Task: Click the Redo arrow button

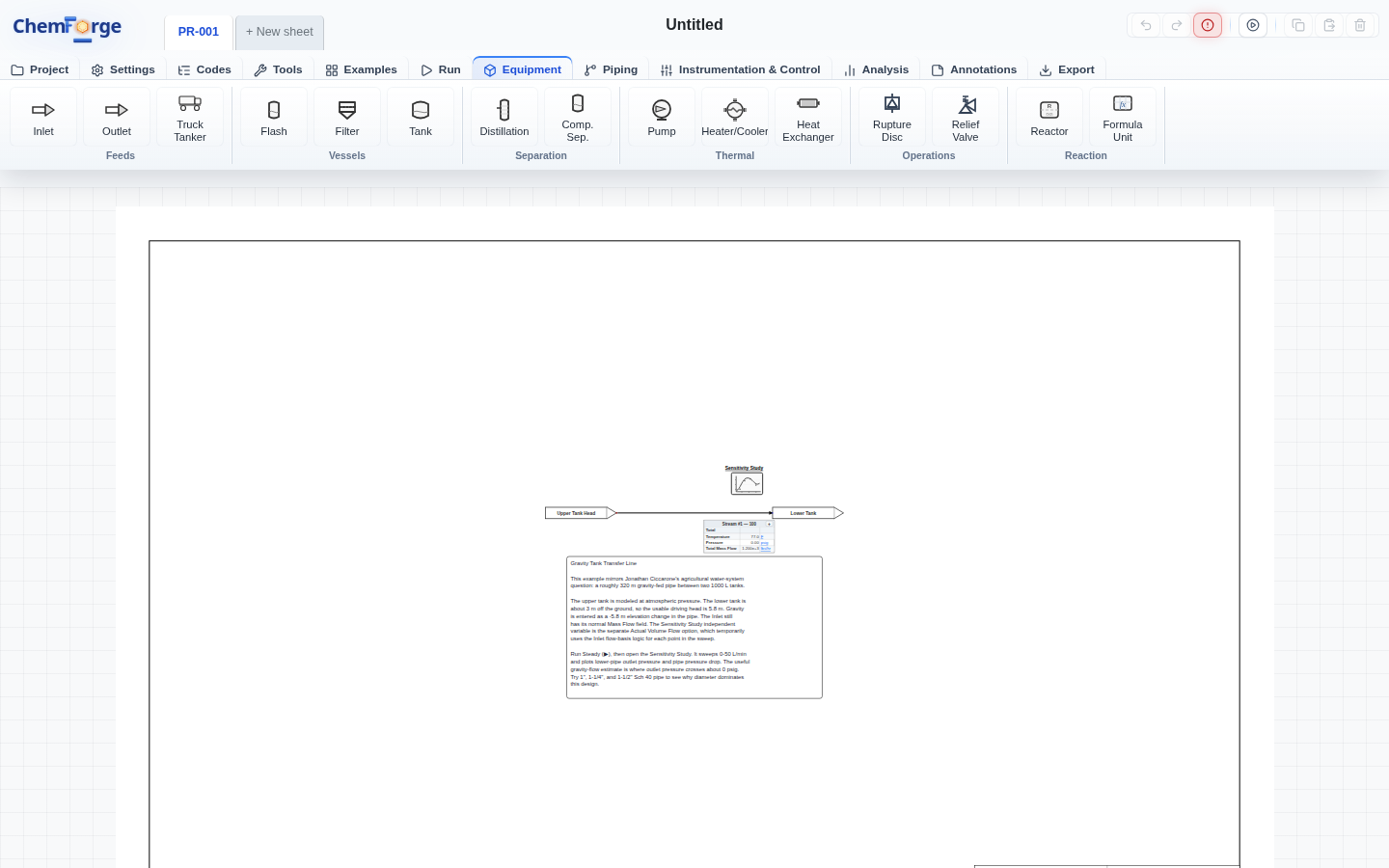Action: [1177, 25]
